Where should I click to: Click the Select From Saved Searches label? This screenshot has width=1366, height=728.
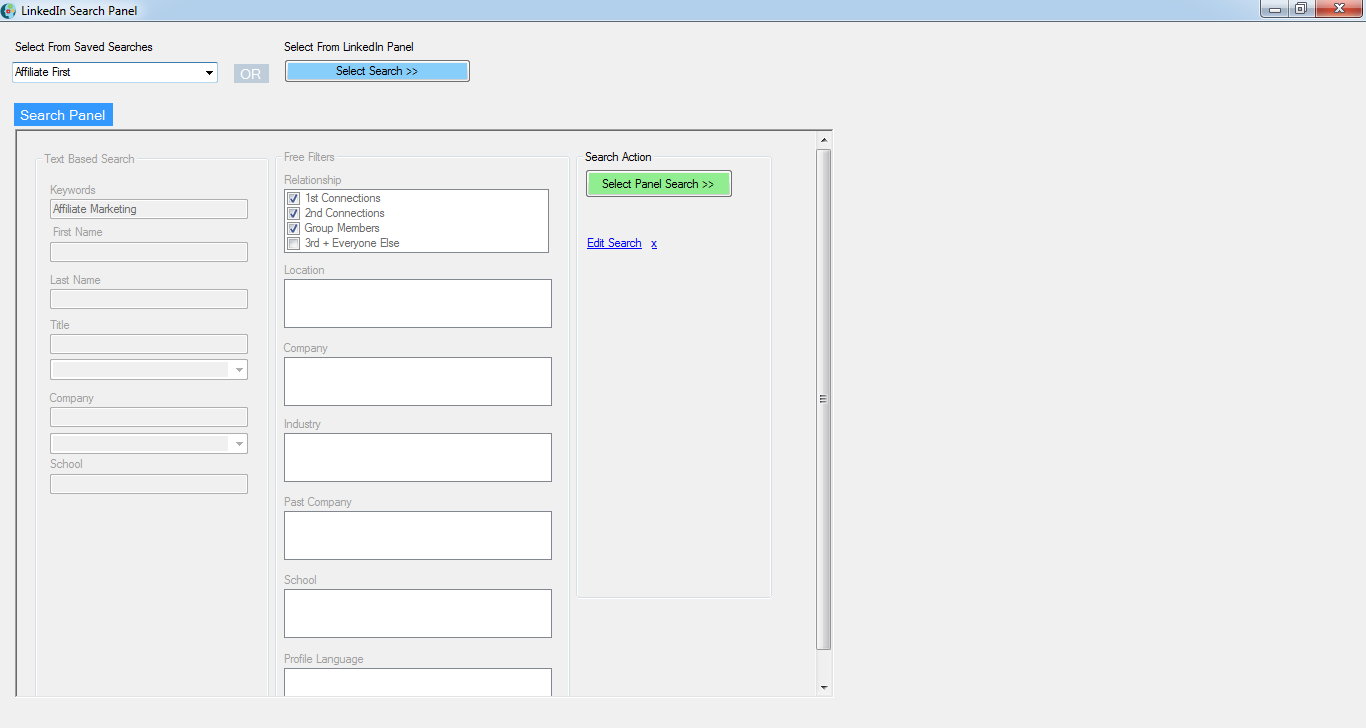pyautogui.click(x=84, y=47)
